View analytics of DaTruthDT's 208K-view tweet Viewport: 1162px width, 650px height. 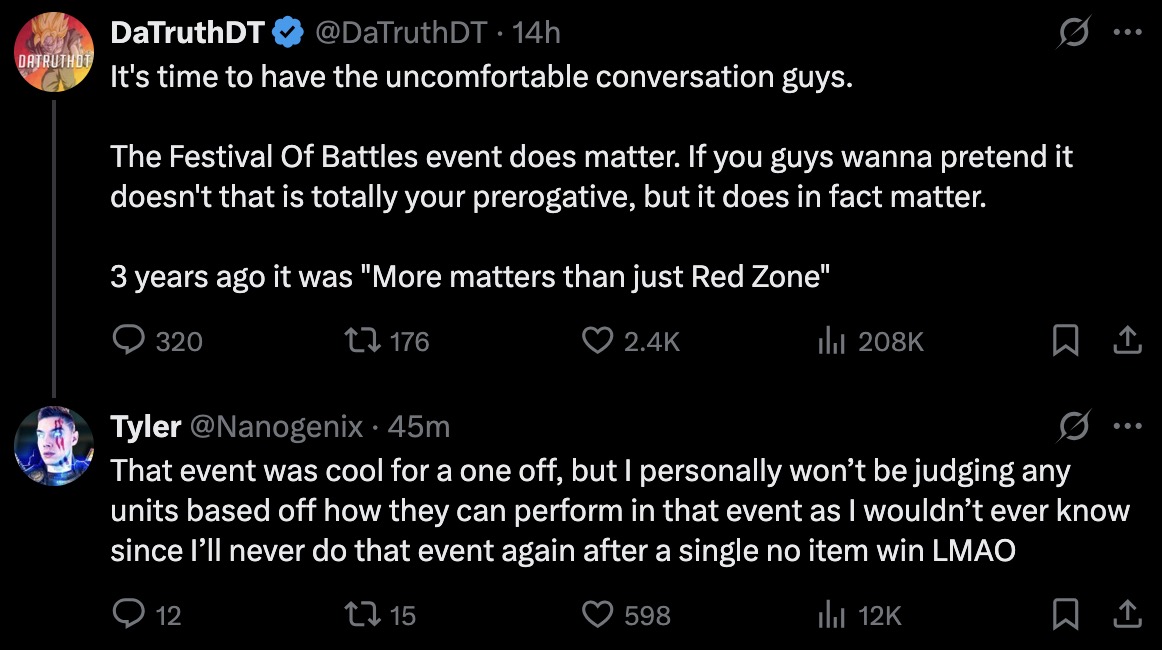tap(832, 342)
